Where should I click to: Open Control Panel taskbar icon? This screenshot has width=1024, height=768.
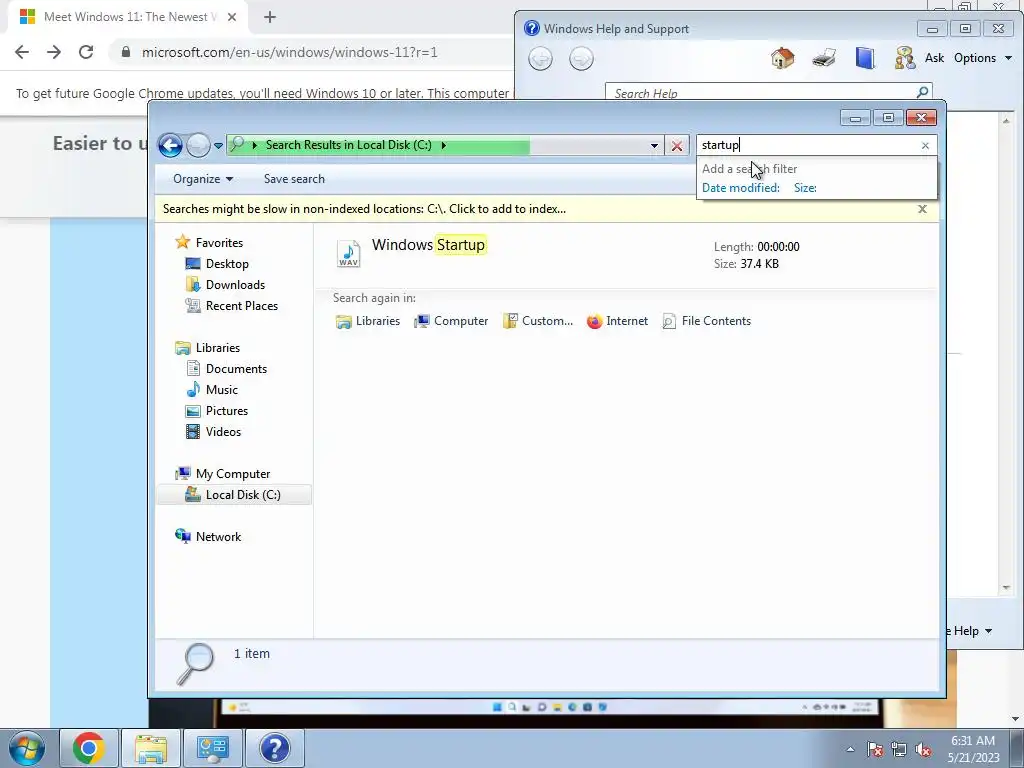tap(213, 748)
